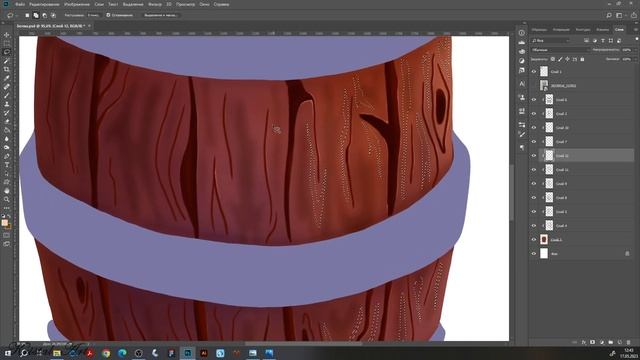Select the Hand tool
The height and width of the screenshot is (360, 640).
point(7,191)
